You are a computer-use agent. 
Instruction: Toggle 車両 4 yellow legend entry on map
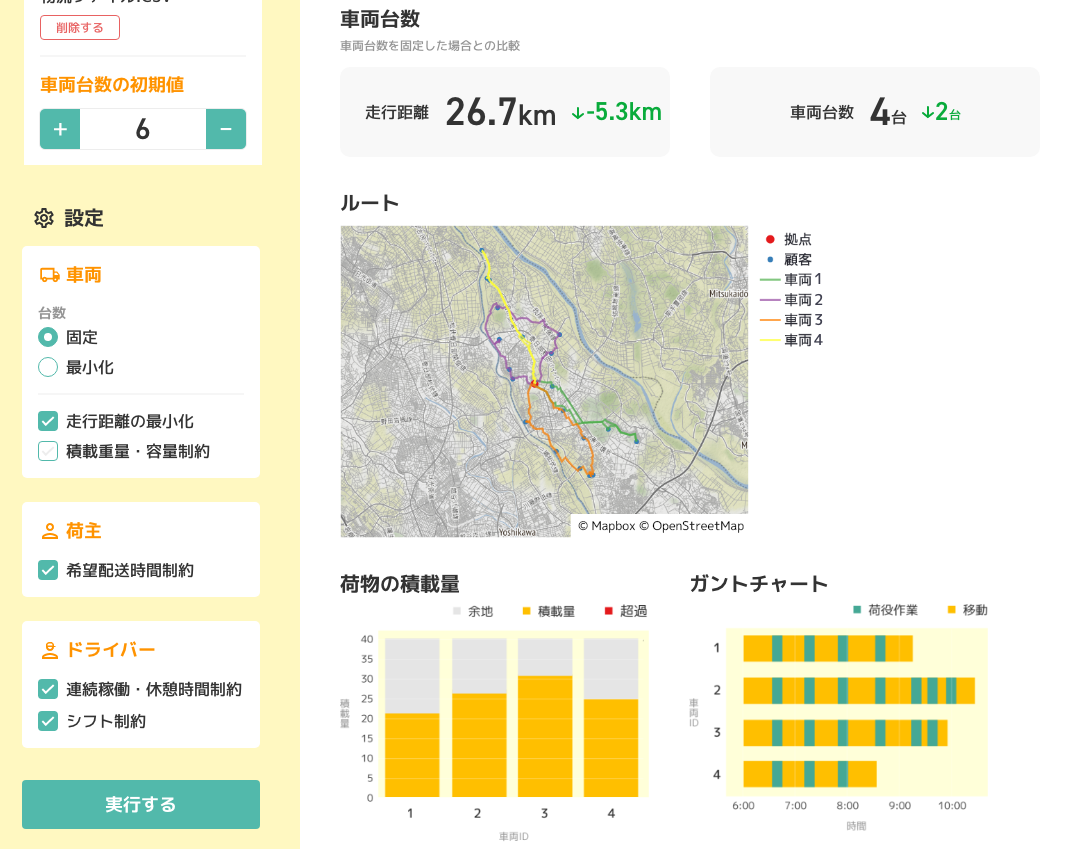(791, 340)
